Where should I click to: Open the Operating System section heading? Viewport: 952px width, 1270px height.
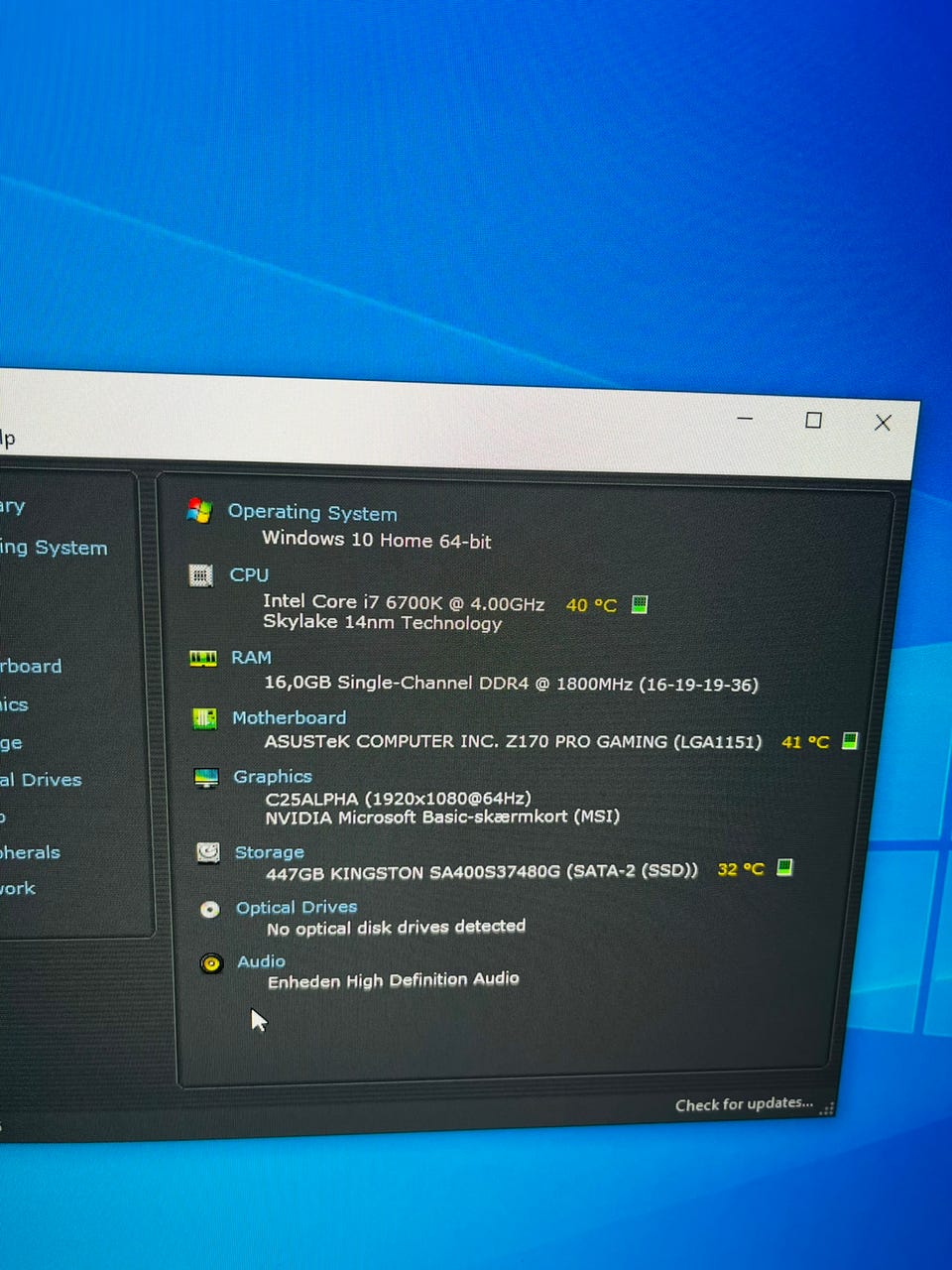point(312,512)
